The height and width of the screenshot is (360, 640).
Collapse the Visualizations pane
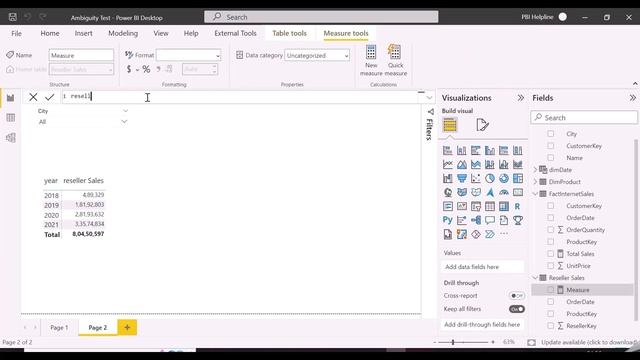[x=520, y=98]
